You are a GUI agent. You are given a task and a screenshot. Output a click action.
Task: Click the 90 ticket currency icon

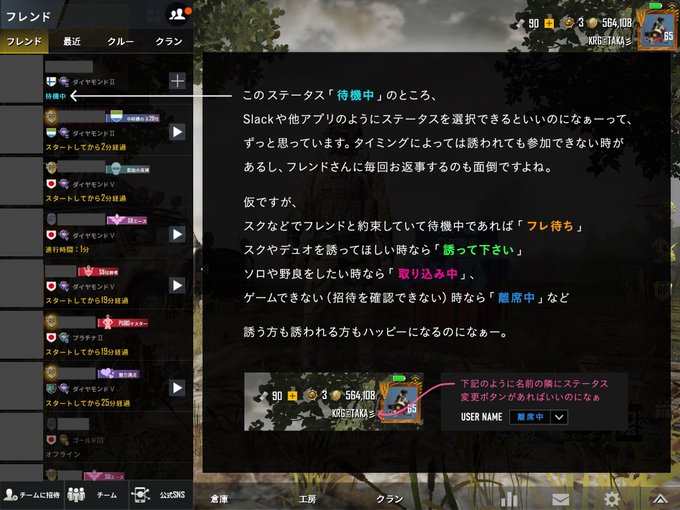[x=520, y=23]
